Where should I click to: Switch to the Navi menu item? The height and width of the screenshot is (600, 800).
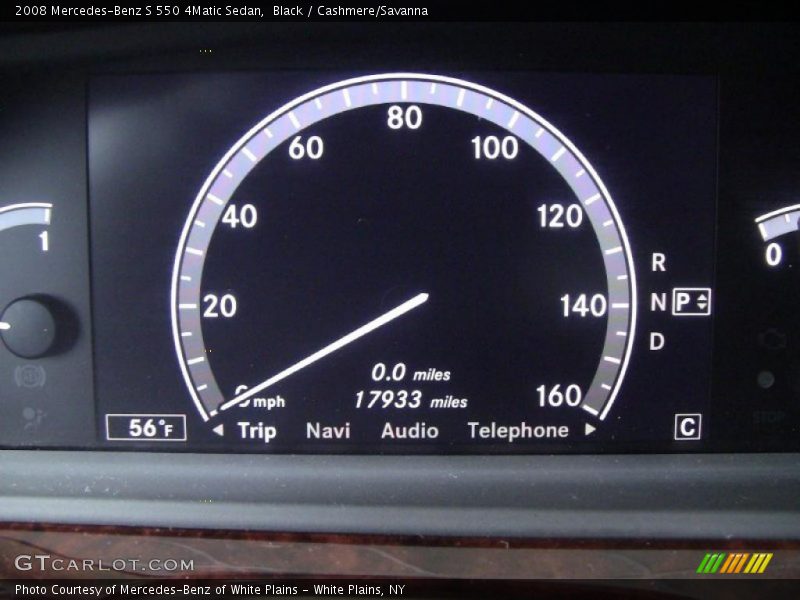330,431
